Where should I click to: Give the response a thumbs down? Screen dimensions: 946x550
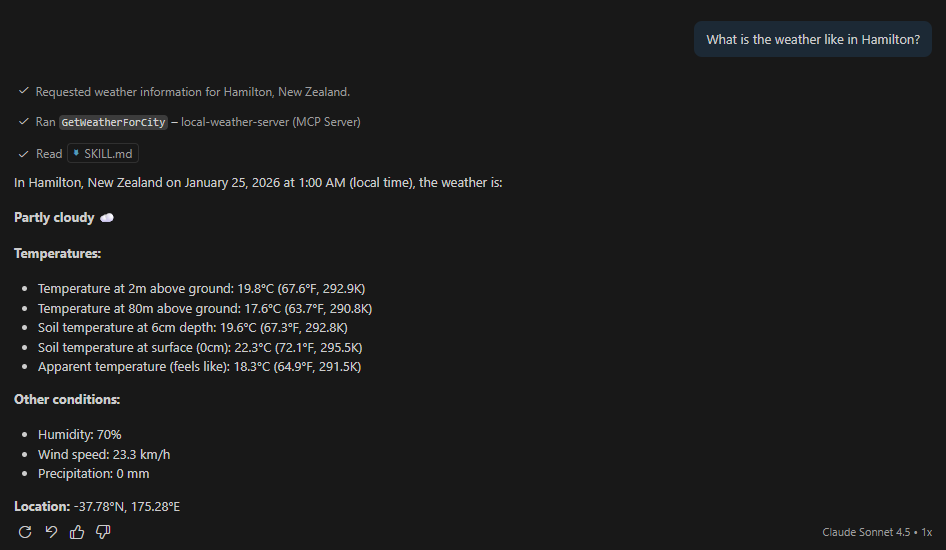pyautogui.click(x=103, y=532)
